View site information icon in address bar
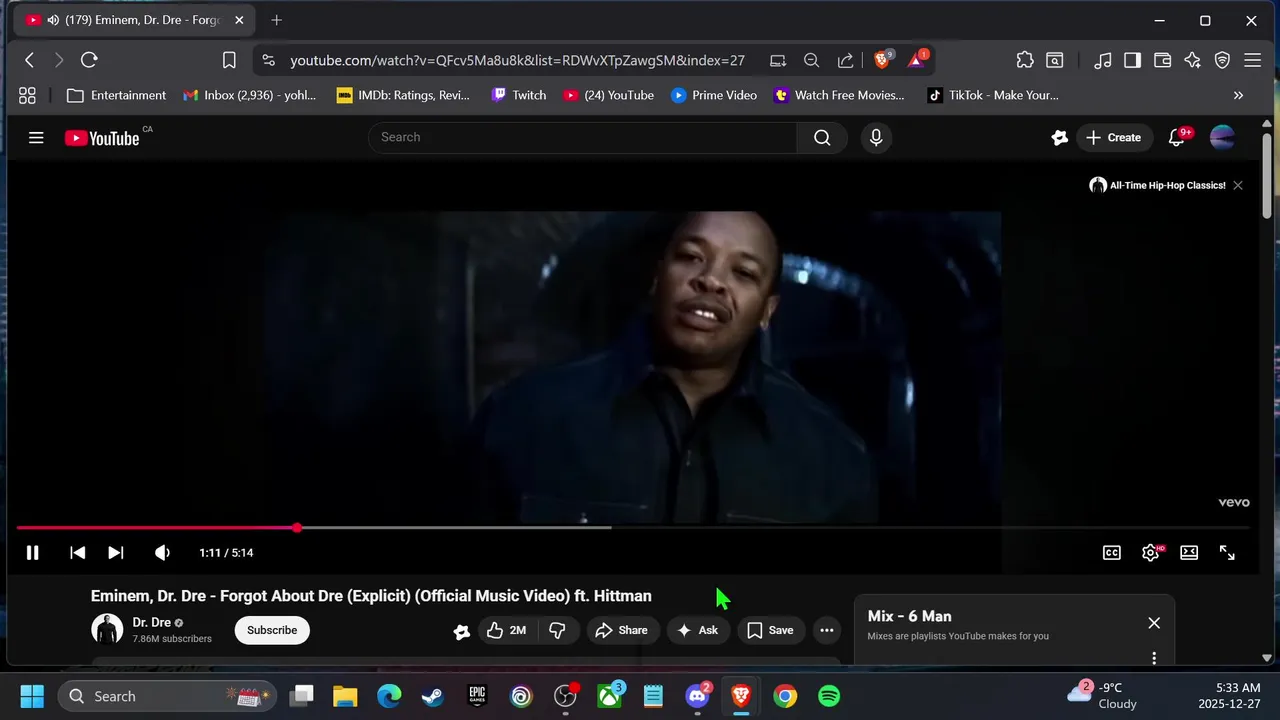 [x=267, y=60]
